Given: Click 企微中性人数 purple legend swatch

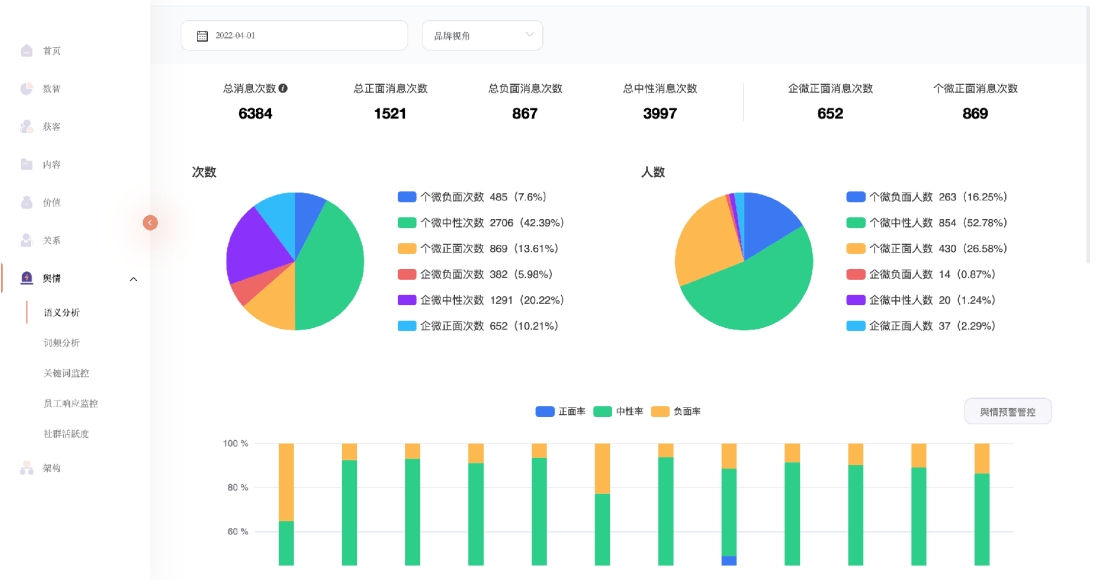Looking at the screenshot, I should [x=855, y=300].
